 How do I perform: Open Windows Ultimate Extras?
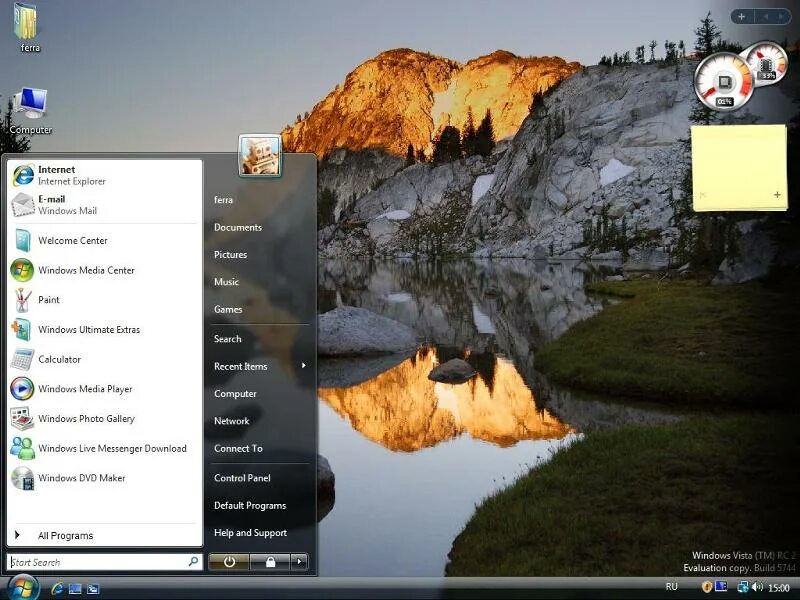click(x=105, y=330)
